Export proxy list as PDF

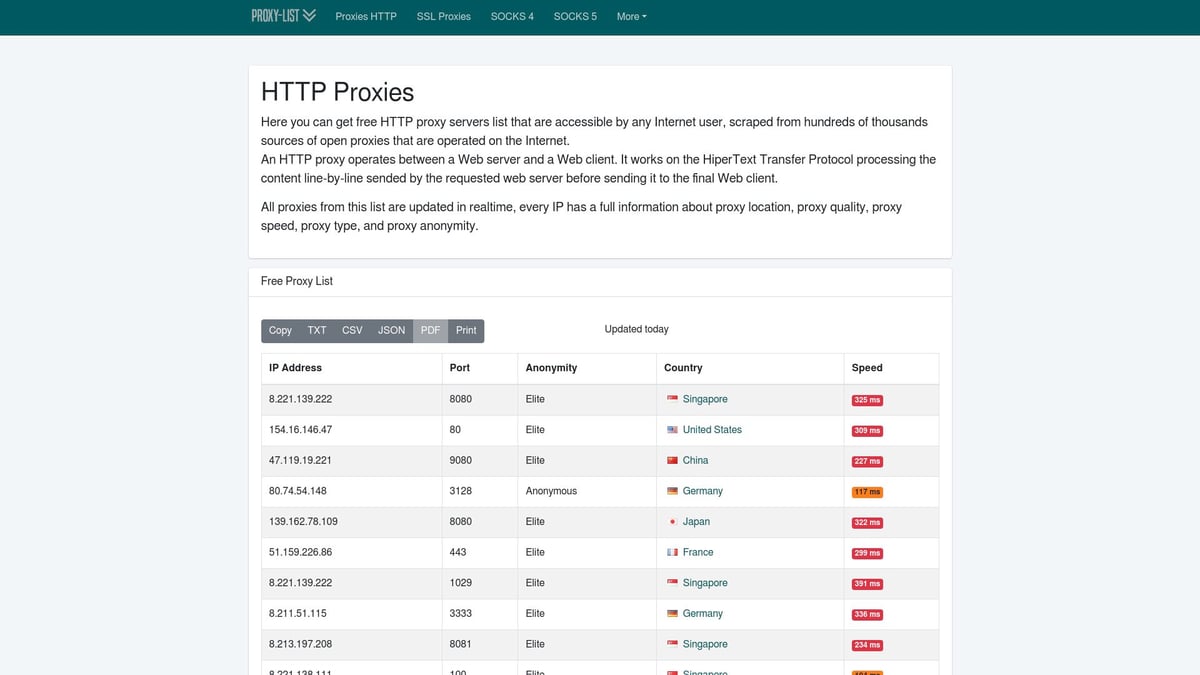430,330
